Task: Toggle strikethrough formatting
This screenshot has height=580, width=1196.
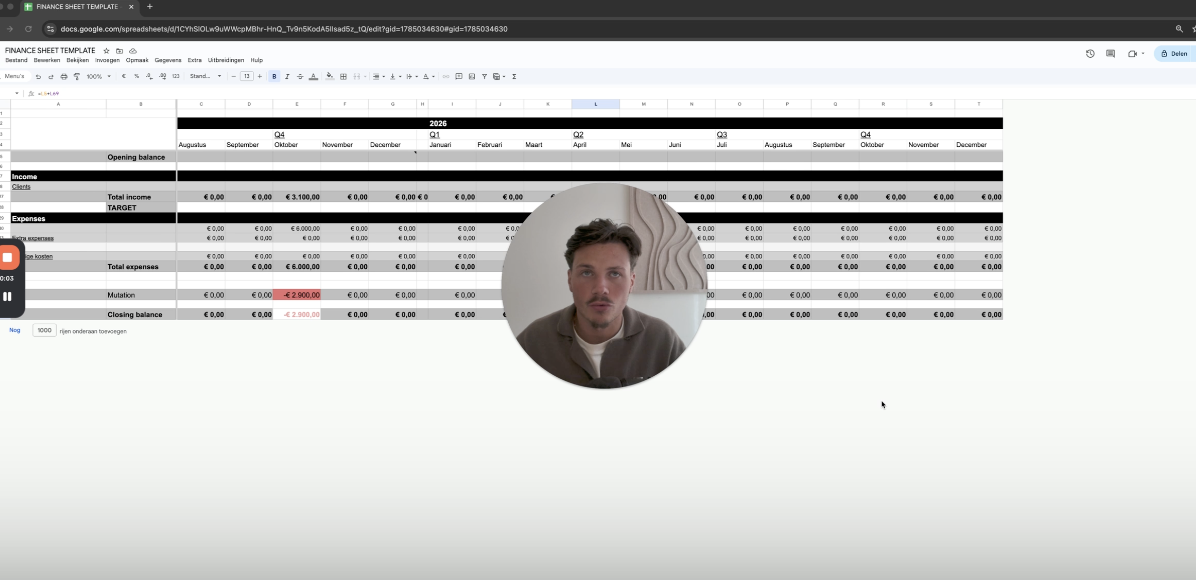Action: [x=300, y=76]
